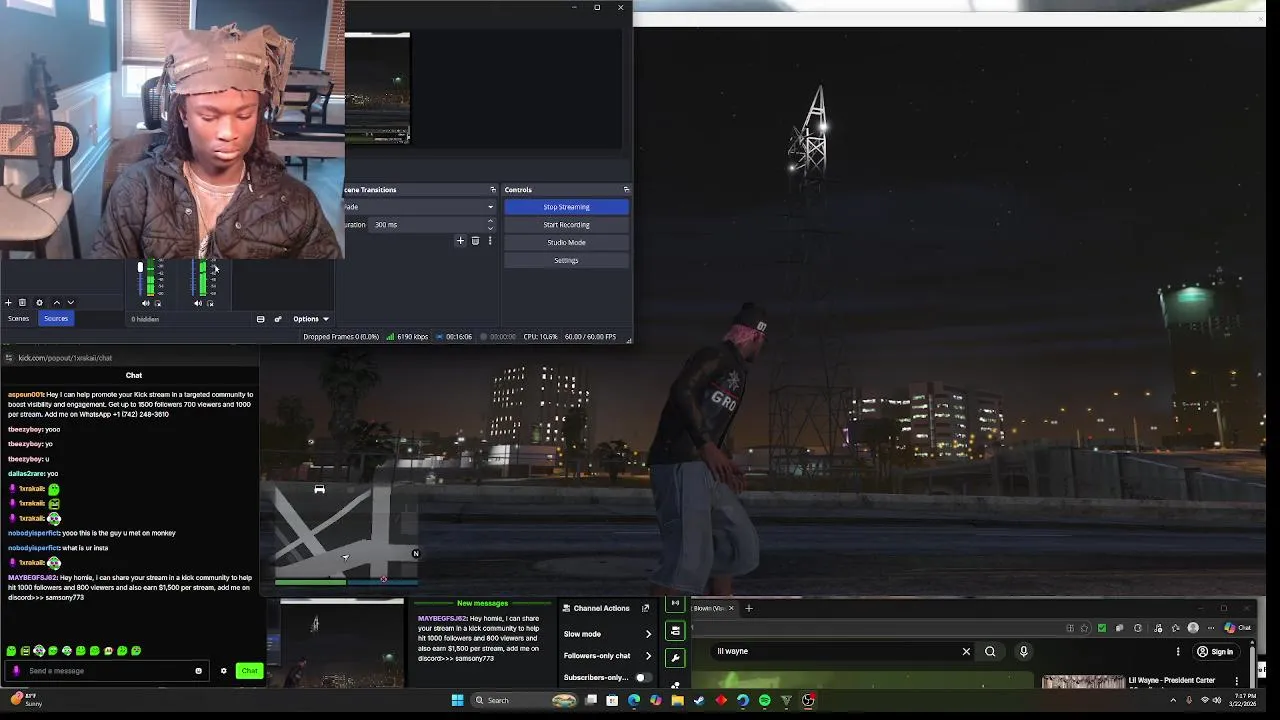Open options for Lil Wayne President Carter video
1280x720 pixels.
(x=1236, y=681)
